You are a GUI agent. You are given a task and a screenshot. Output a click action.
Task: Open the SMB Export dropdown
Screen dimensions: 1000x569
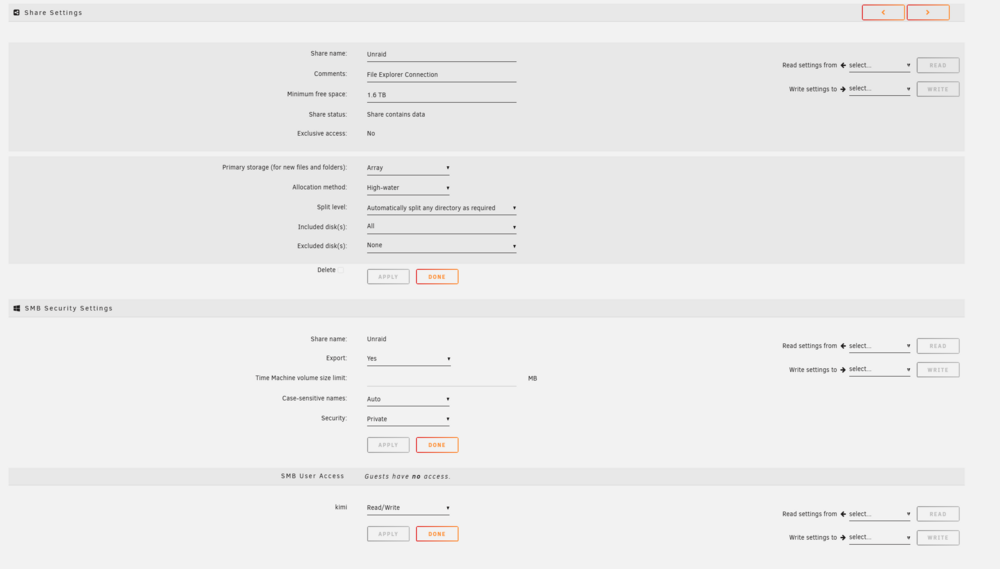pos(409,358)
